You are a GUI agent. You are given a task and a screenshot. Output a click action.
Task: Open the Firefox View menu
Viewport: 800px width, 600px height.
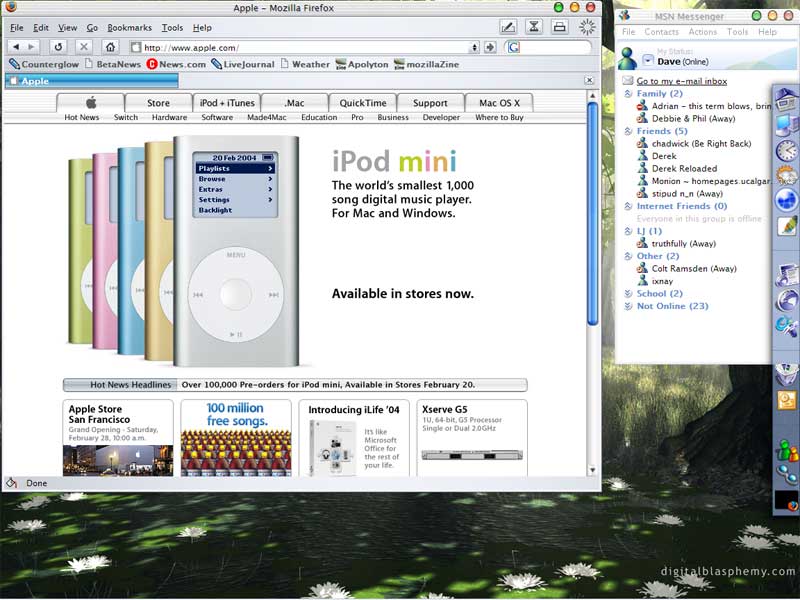point(67,28)
